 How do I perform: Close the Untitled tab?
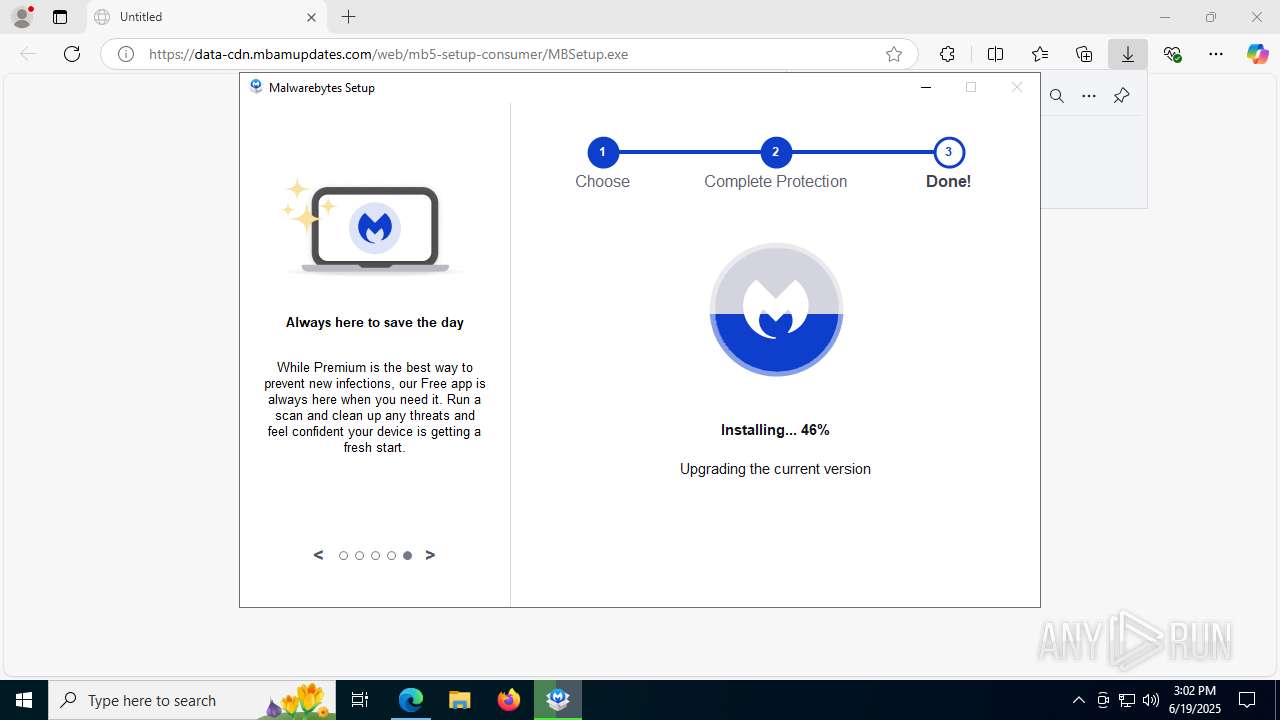point(311,17)
